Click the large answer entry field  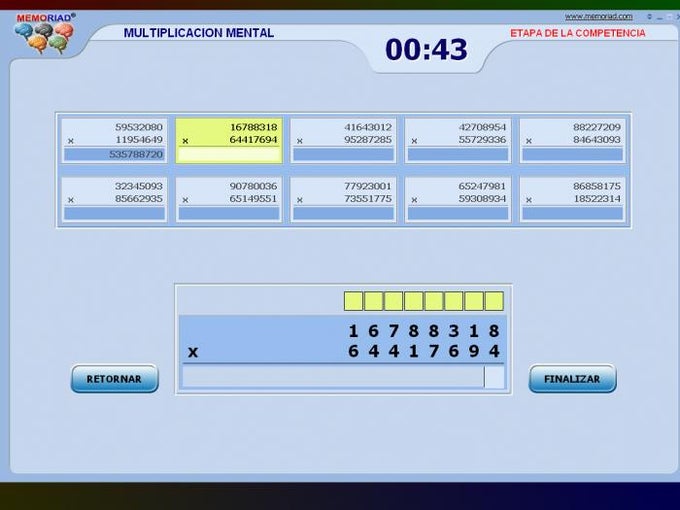coord(343,377)
